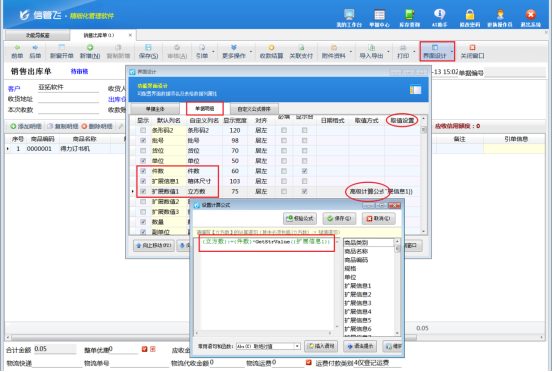Click the 修改密码 lock icon

pyautogui.click(x=469, y=18)
